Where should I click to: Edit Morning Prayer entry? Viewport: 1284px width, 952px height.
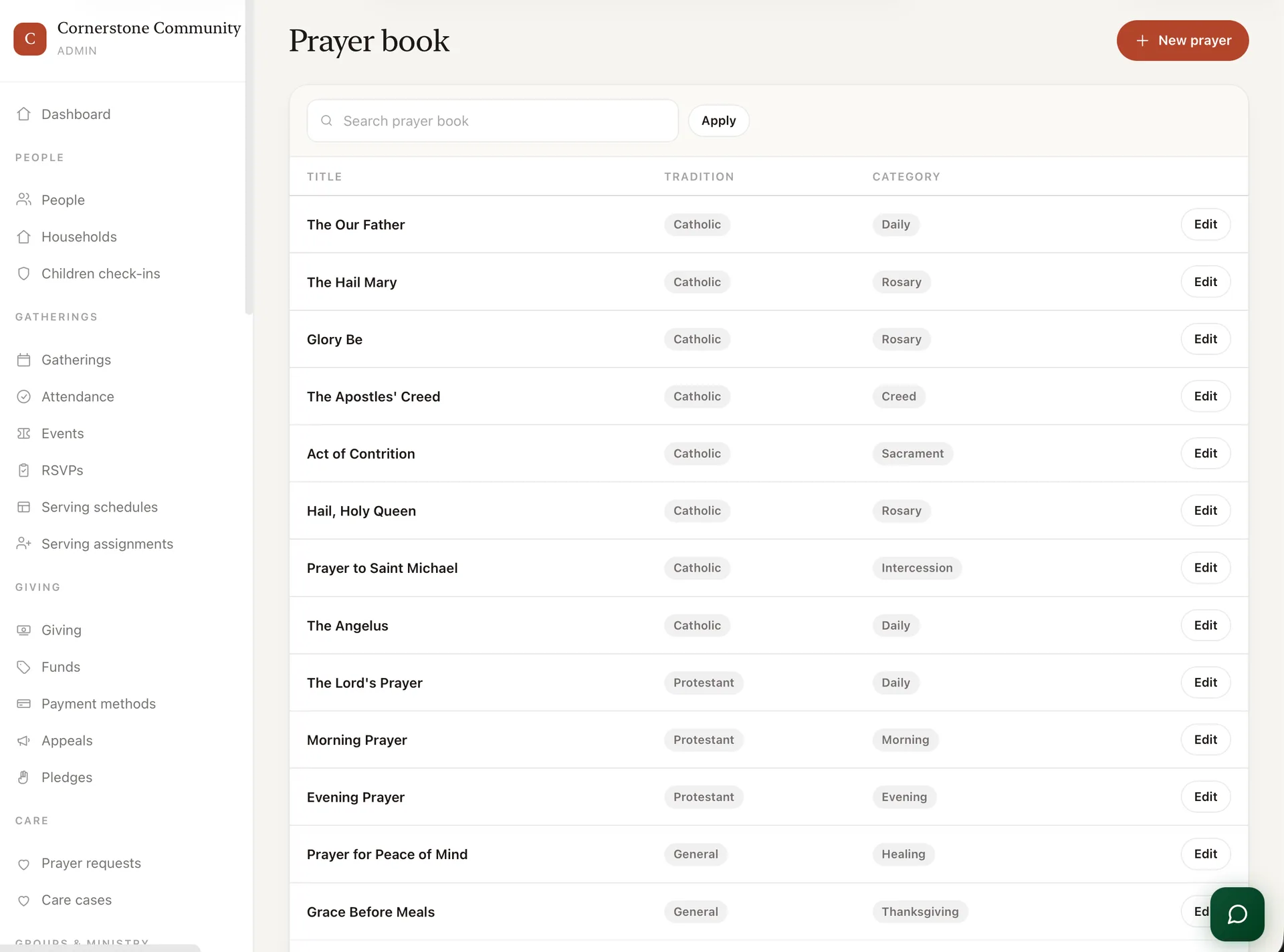click(x=1205, y=739)
